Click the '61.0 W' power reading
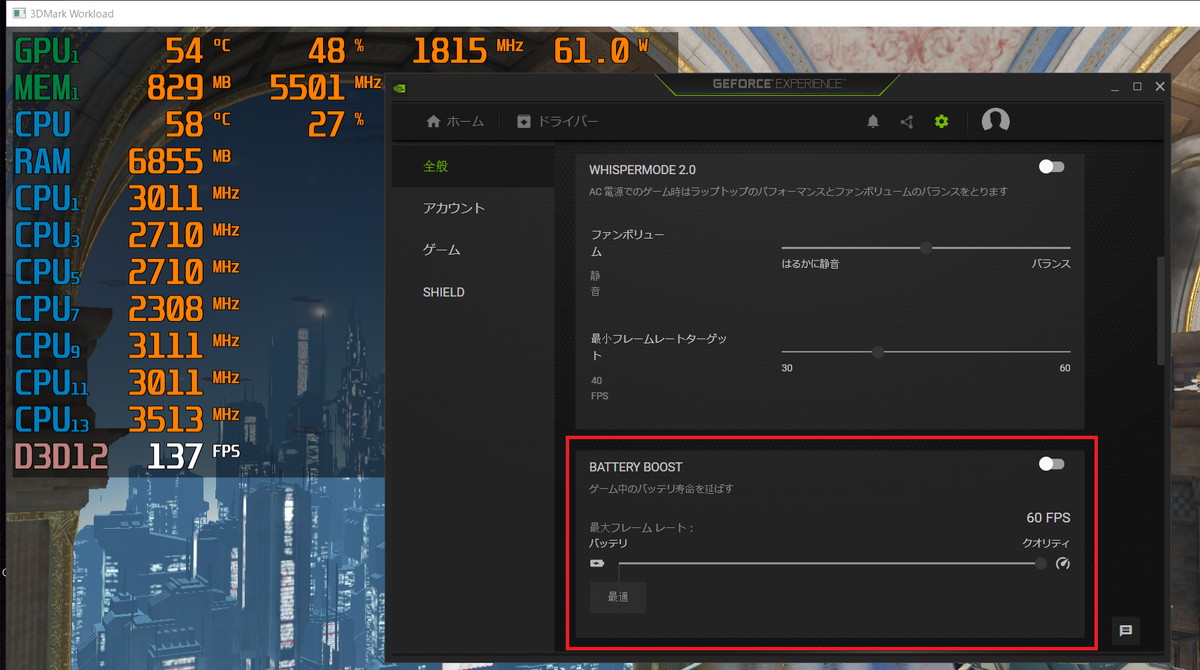 click(602, 51)
